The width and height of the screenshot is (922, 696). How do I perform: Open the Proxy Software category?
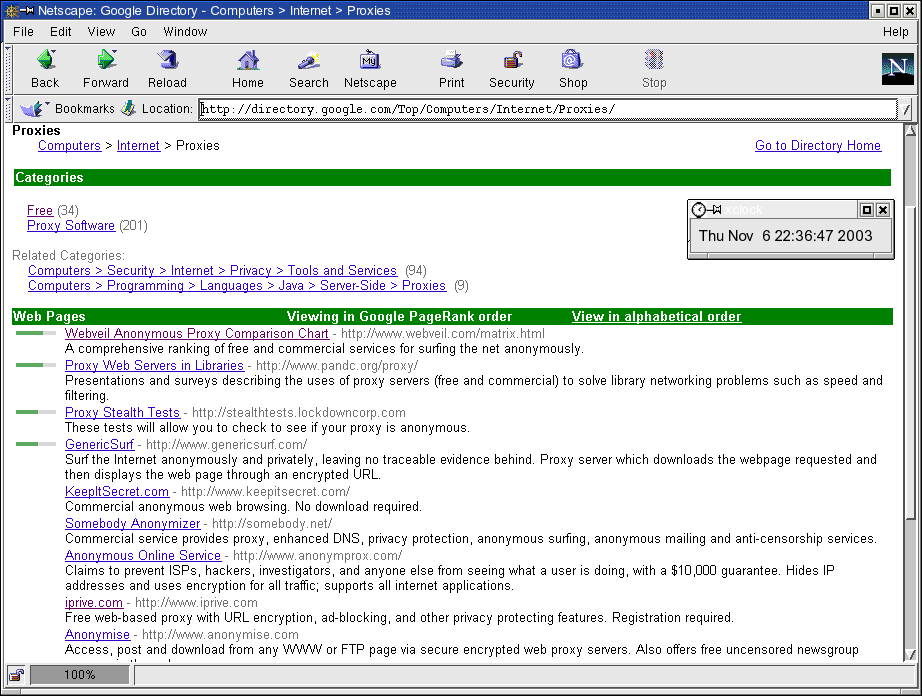click(71, 225)
